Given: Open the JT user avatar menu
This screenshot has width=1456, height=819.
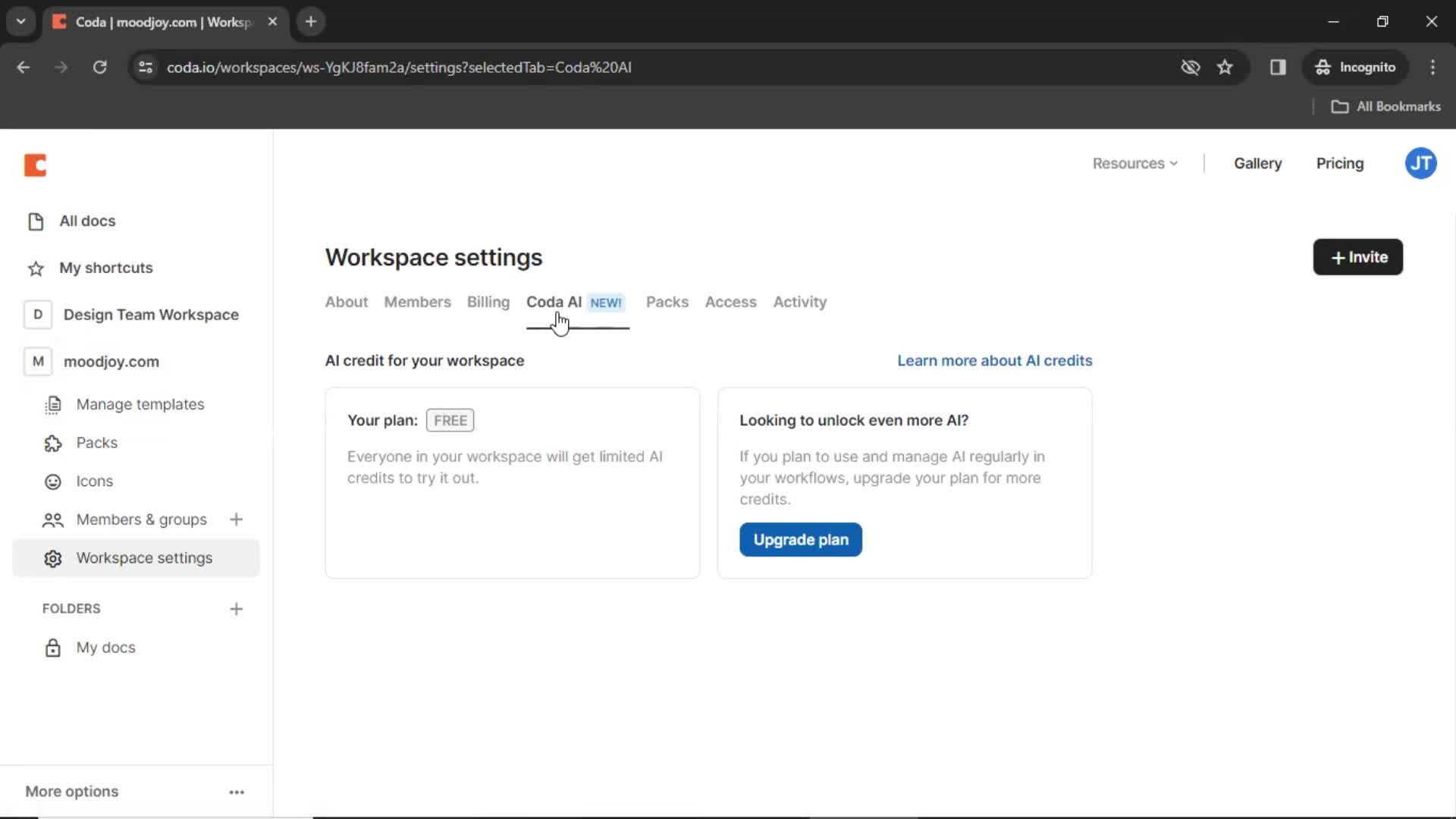Looking at the screenshot, I should 1420,163.
